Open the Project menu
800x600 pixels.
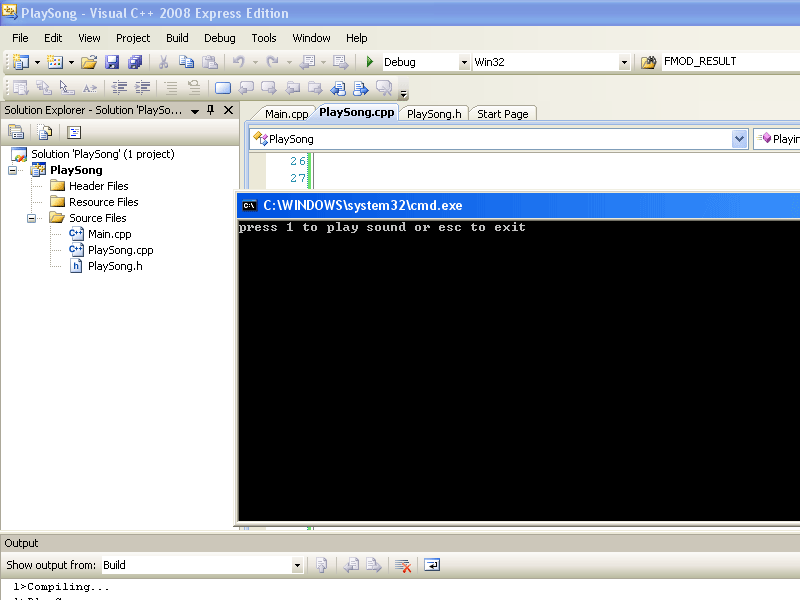point(133,38)
